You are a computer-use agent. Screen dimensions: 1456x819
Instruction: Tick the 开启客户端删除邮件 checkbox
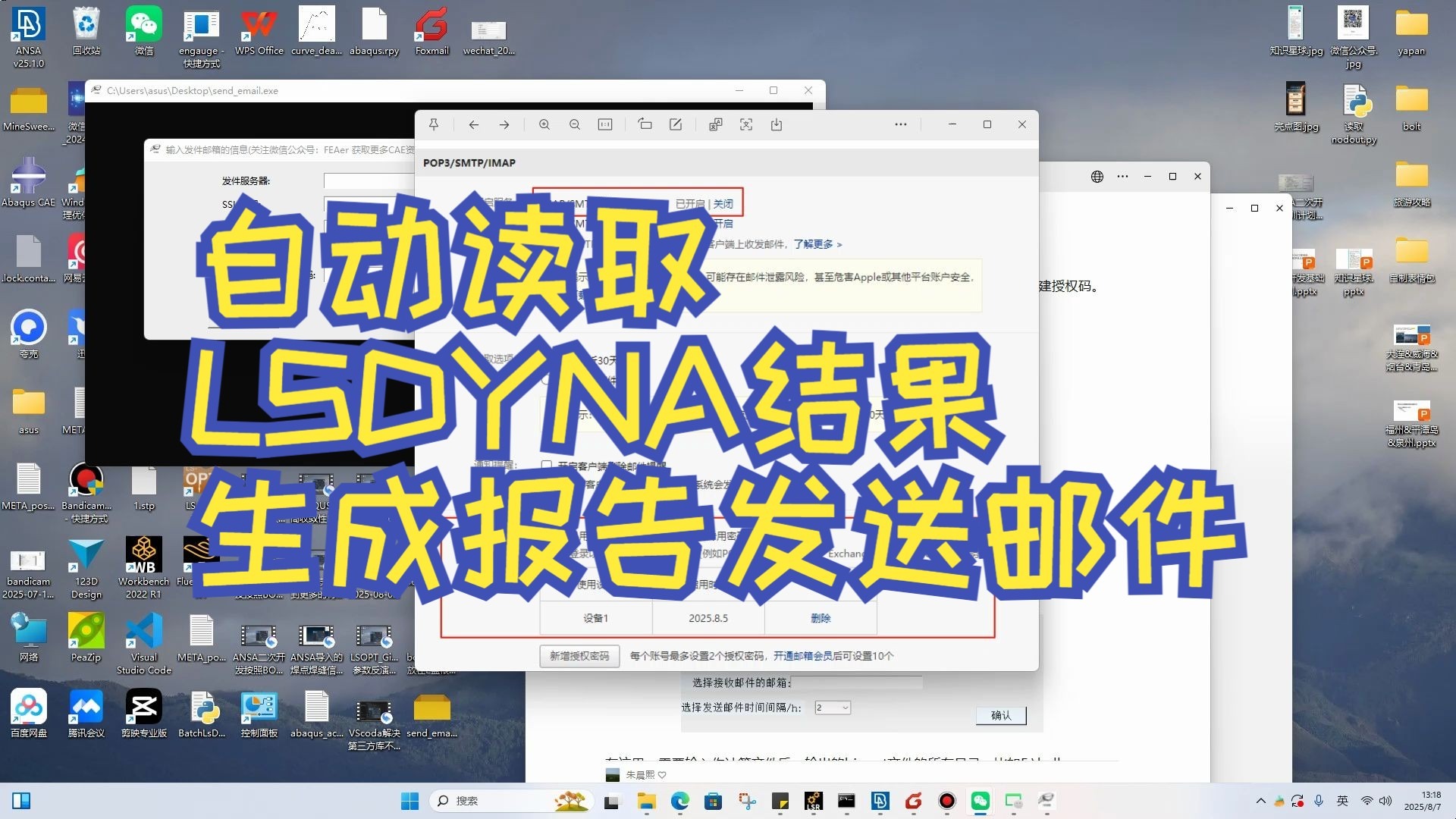coord(547,465)
